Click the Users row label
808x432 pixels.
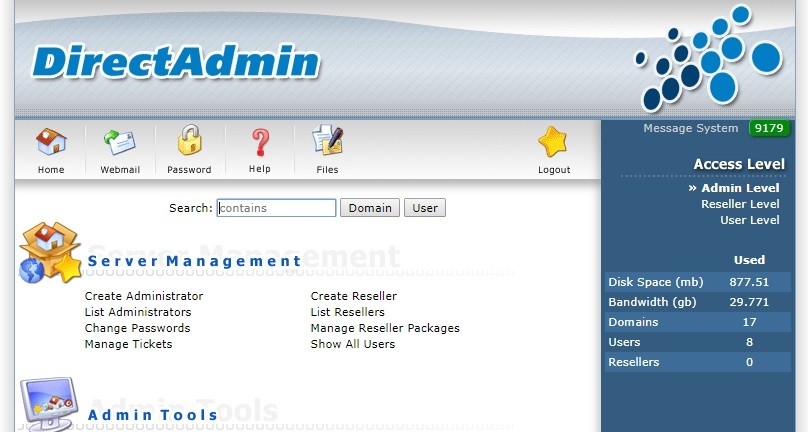624,342
